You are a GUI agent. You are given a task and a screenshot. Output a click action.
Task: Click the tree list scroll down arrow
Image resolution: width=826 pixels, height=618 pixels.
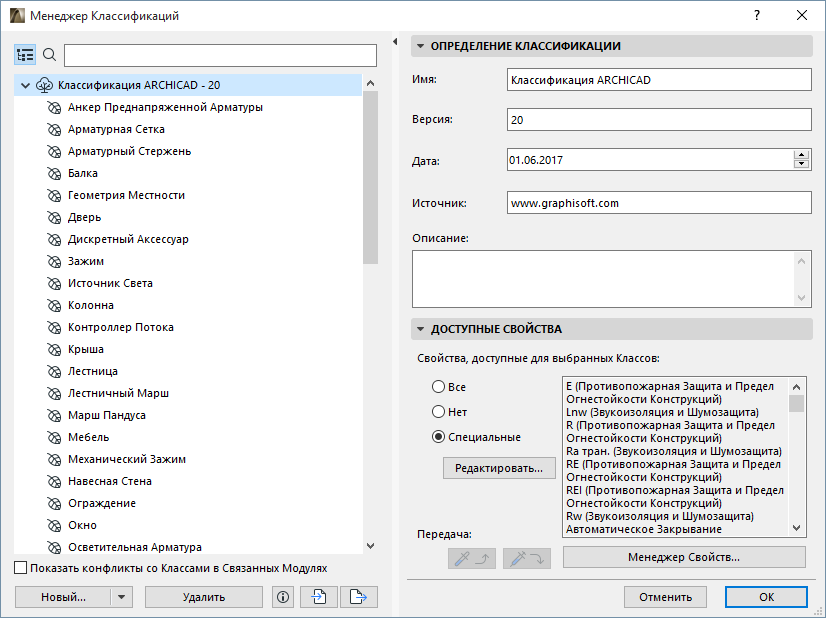click(370, 546)
